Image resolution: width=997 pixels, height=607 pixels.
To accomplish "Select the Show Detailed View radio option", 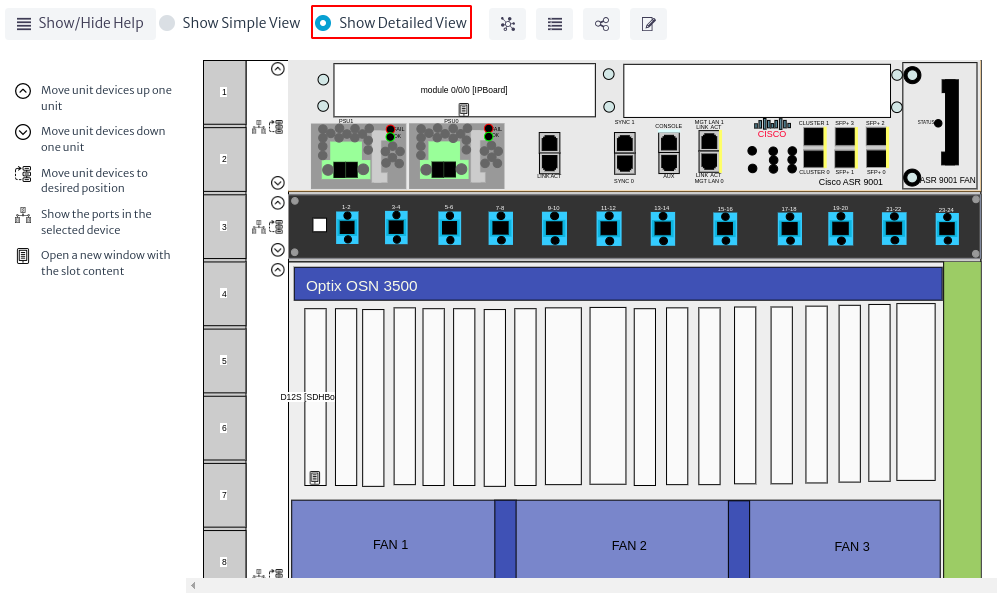I will 392,23.
